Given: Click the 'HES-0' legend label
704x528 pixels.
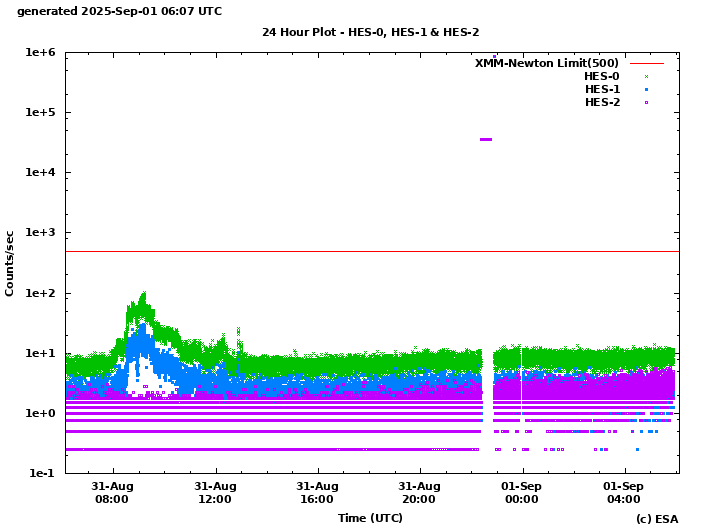Looking at the screenshot, I should 602,76.
